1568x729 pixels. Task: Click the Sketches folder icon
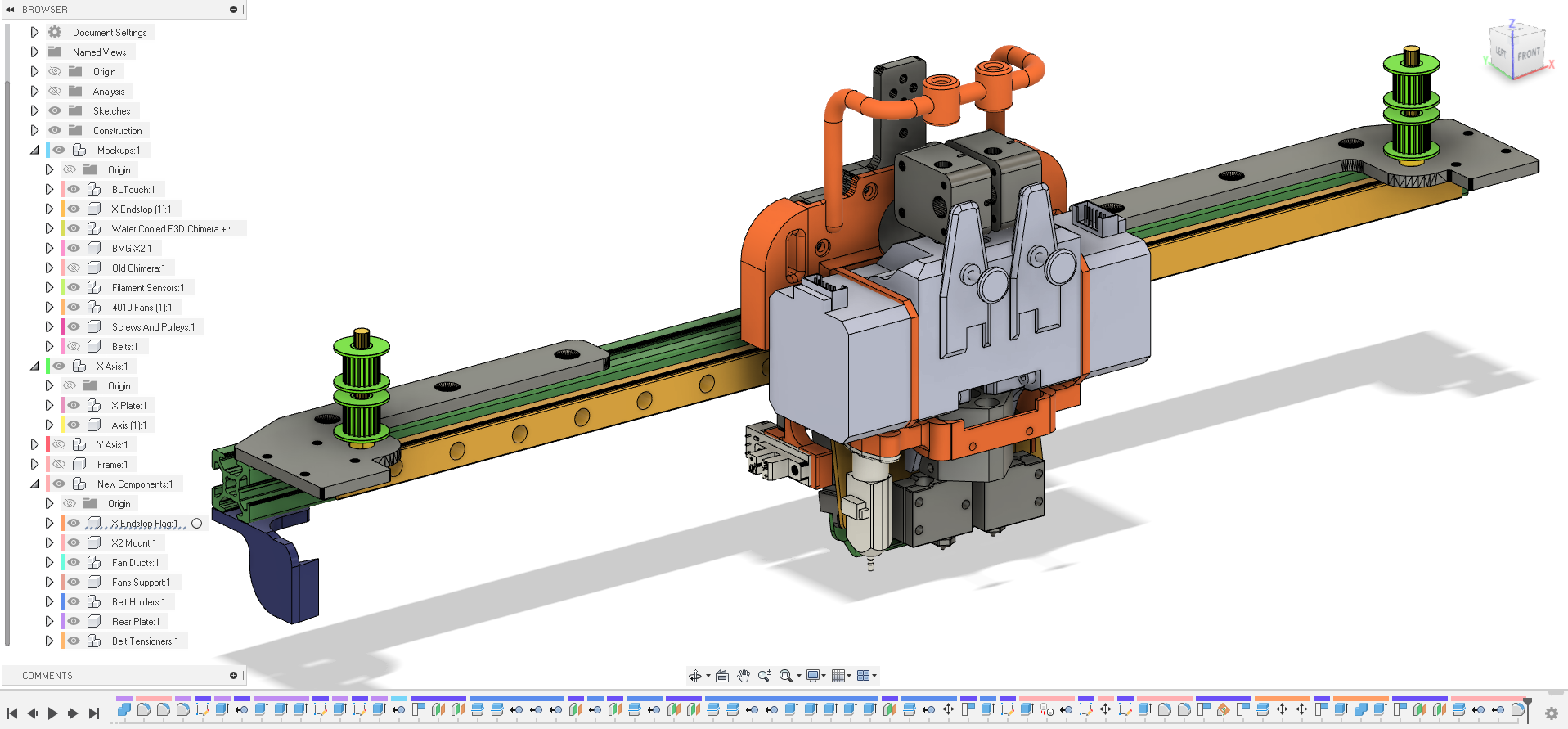tap(75, 110)
